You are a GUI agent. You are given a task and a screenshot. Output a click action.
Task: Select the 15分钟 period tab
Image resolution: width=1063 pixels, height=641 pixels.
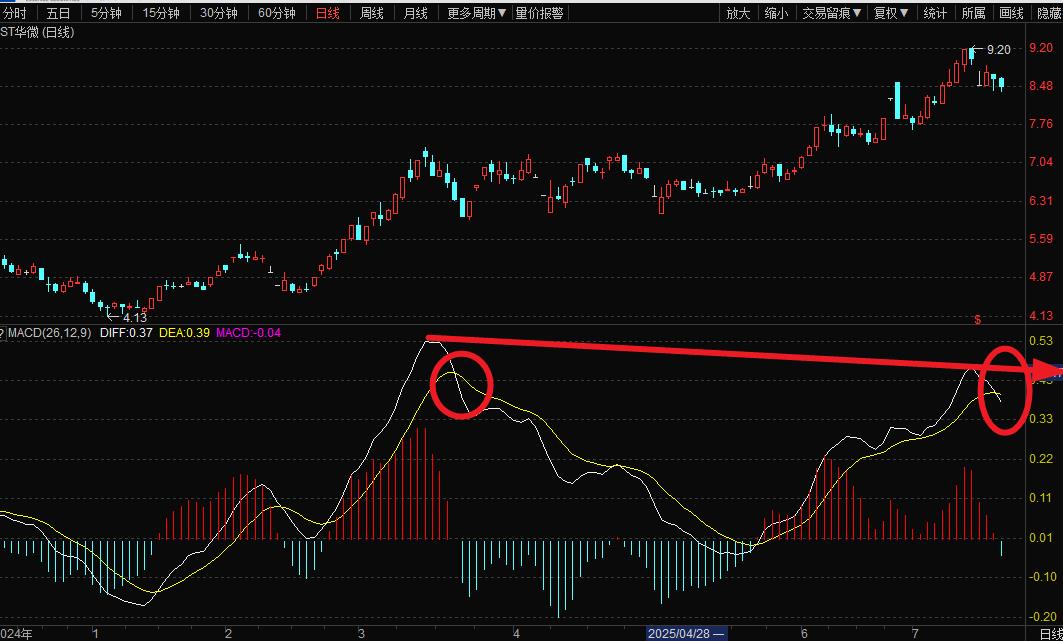pos(162,13)
